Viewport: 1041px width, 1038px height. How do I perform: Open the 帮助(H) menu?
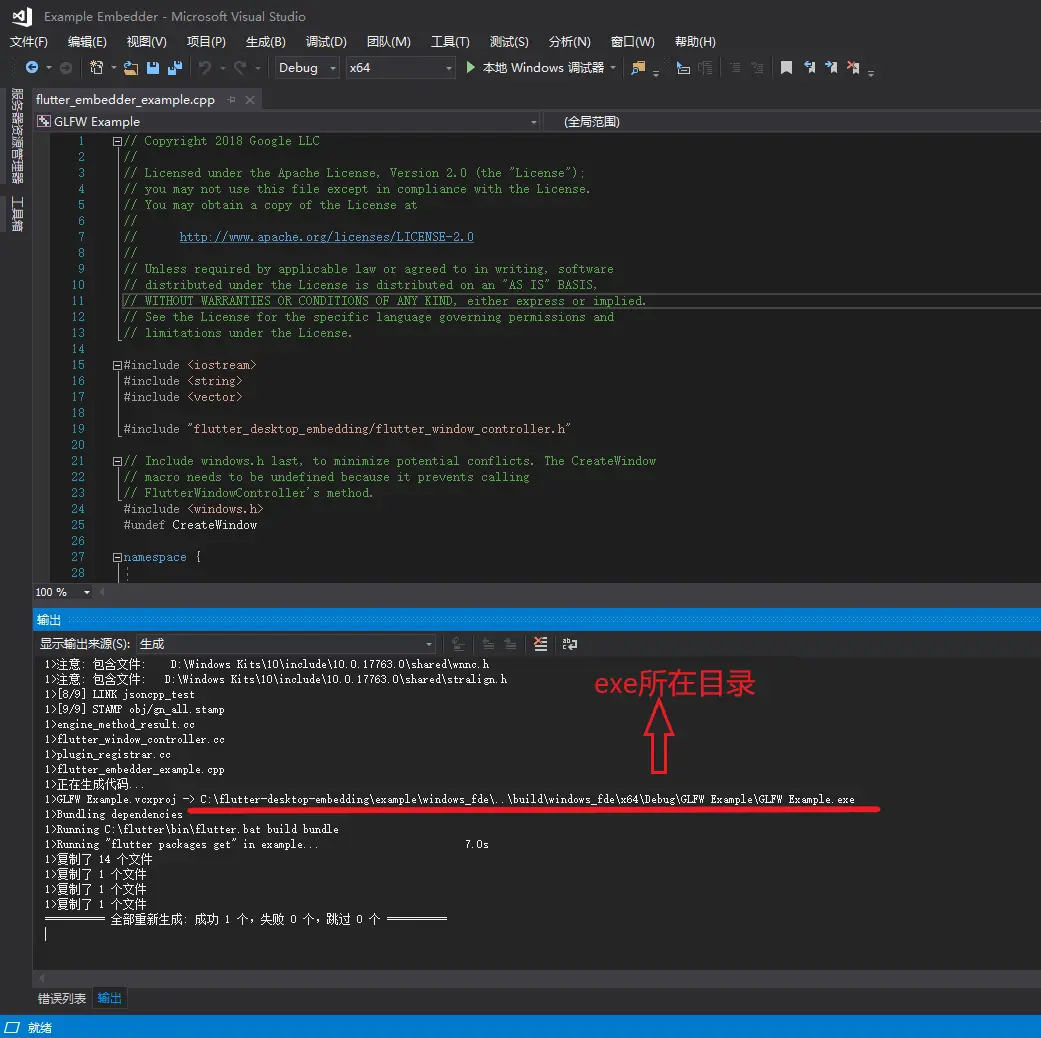[695, 42]
